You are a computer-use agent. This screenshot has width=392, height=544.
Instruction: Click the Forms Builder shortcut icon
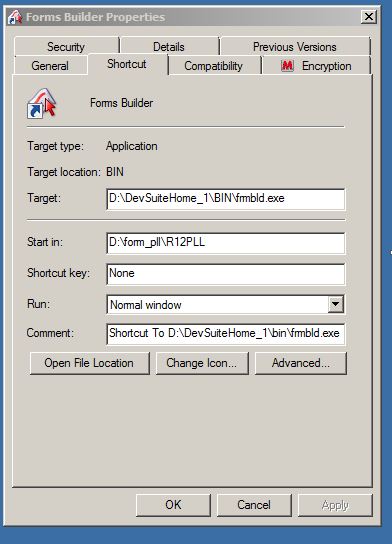click(x=42, y=103)
